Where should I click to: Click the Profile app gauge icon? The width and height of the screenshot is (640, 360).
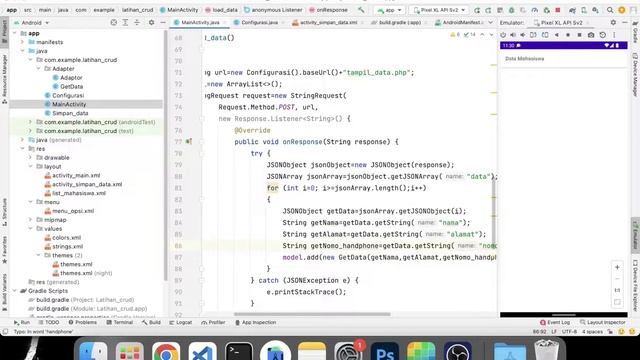[535, 10]
